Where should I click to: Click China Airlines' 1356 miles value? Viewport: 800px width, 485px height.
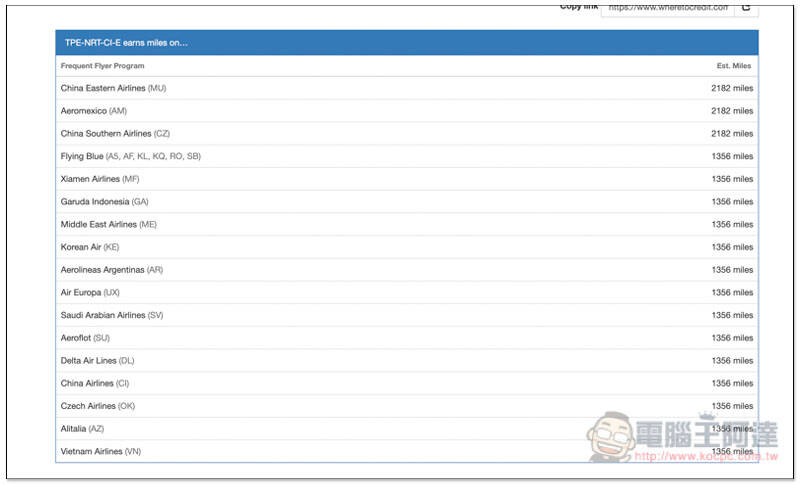732,383
